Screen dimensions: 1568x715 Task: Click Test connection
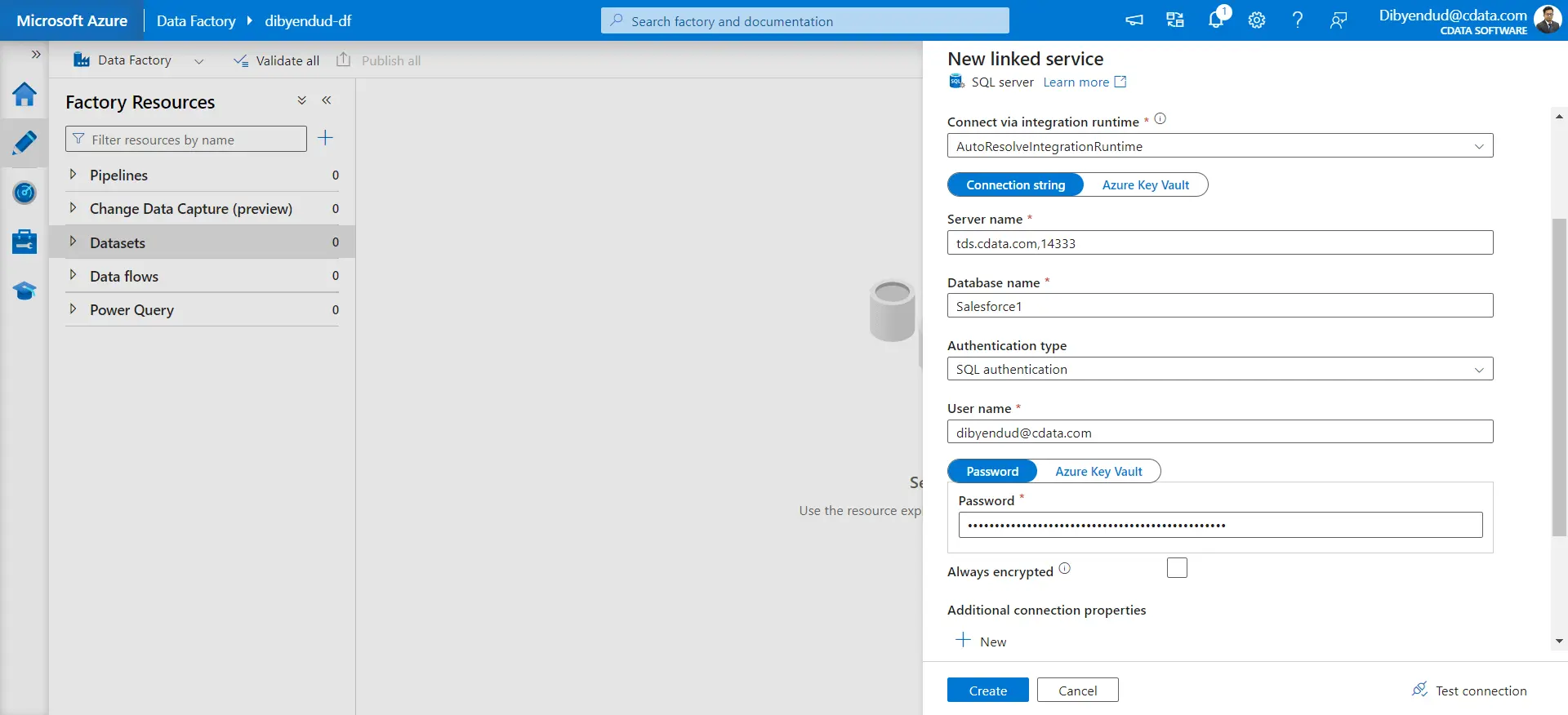pos(1470,691)
